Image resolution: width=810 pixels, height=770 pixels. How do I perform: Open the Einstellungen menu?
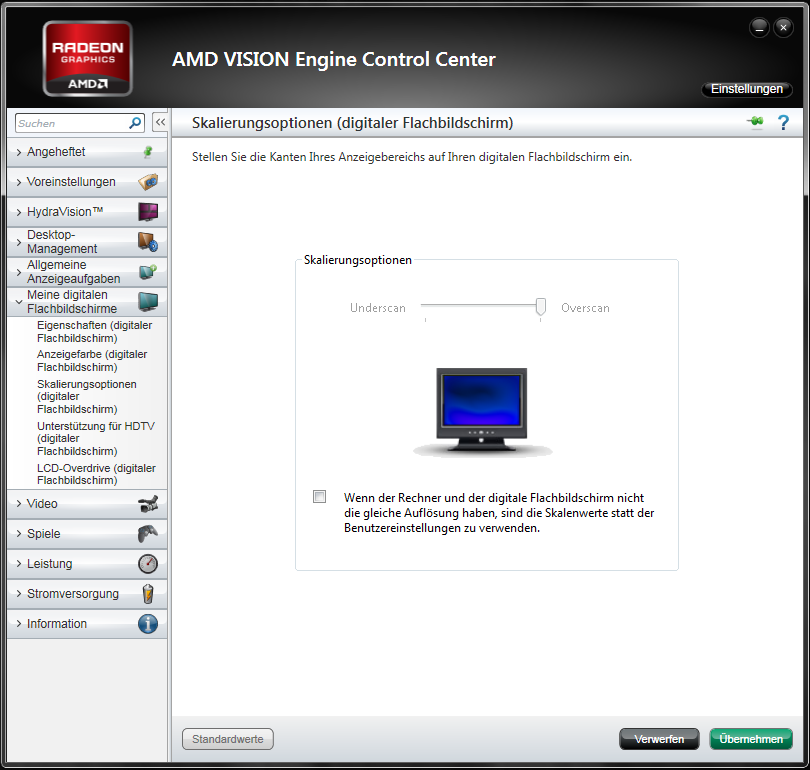pos(746,89)
